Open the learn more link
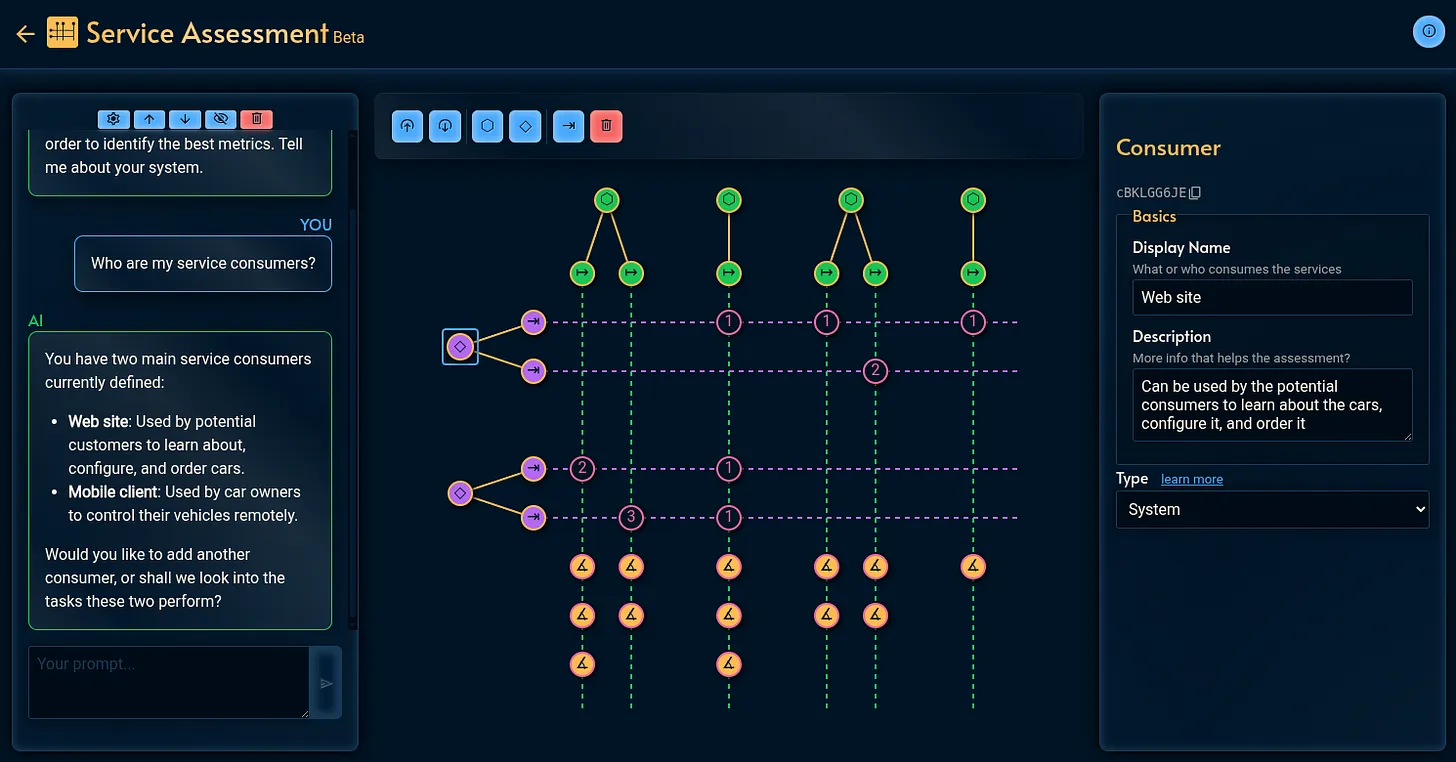Image resolution: width=1456 pixels, height=762 pixels. click(x=1191, y=479)
